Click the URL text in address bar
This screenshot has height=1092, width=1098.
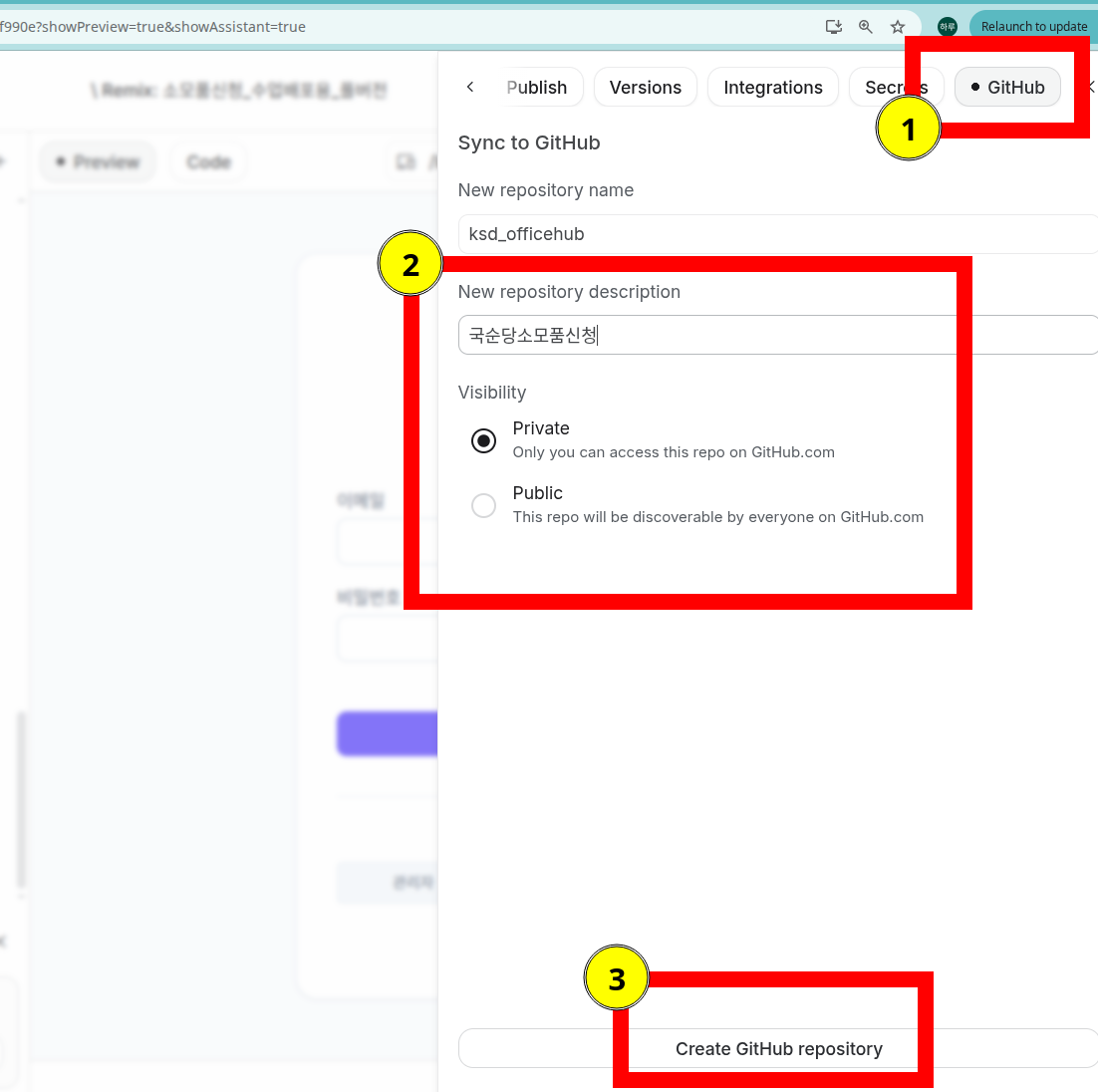point(152,27)
